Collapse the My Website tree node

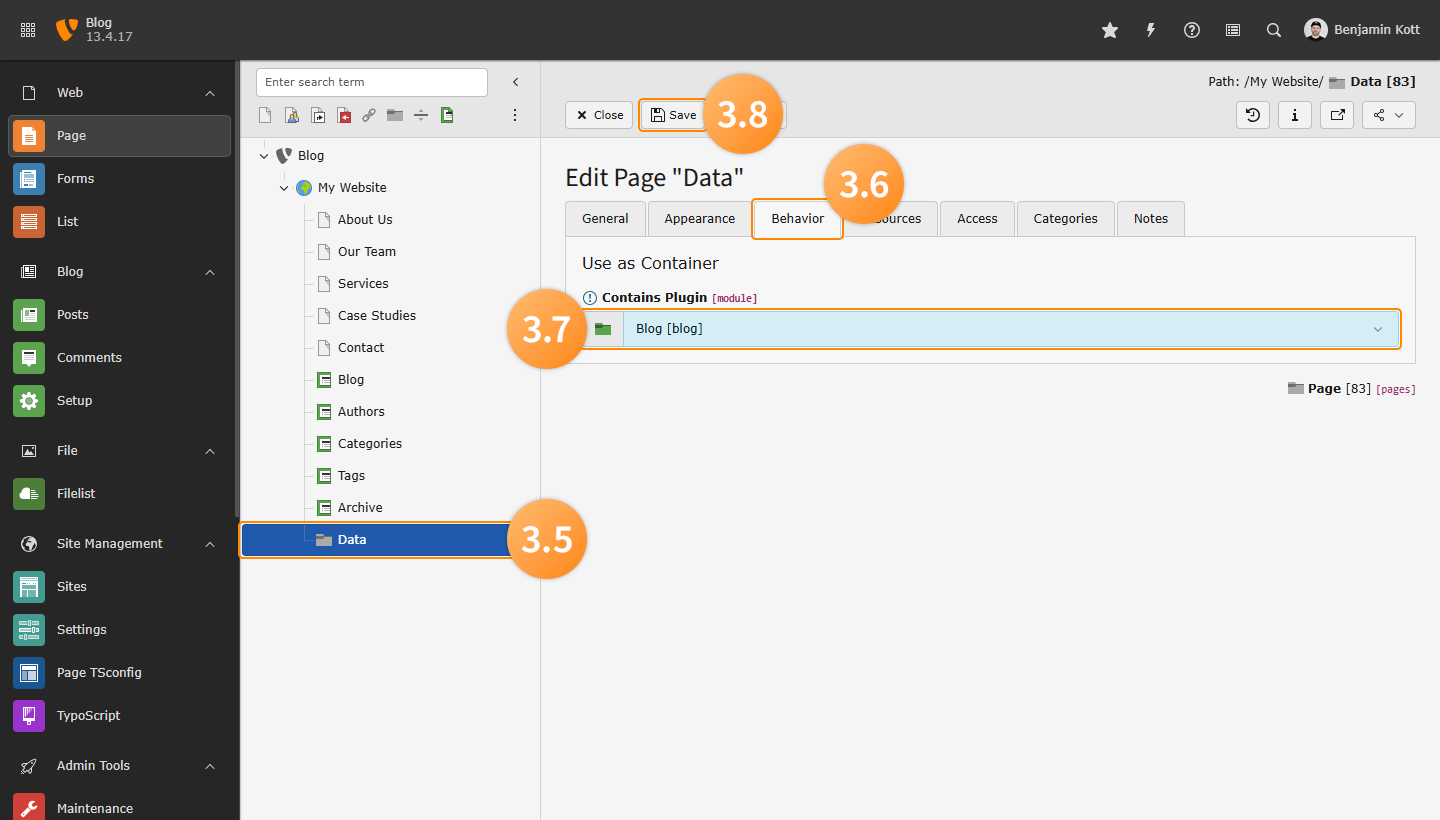pos(284,188)
